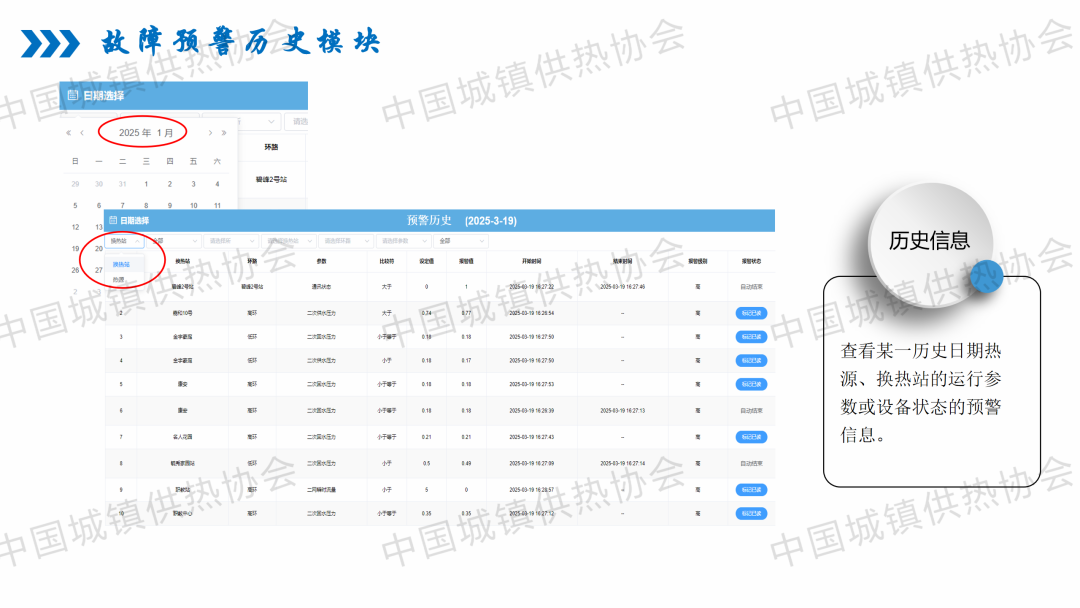Viewport: 1080px width, 608px height.
Task: Expand the last 全部 dropdown in filter row
Action: (460, 241)
